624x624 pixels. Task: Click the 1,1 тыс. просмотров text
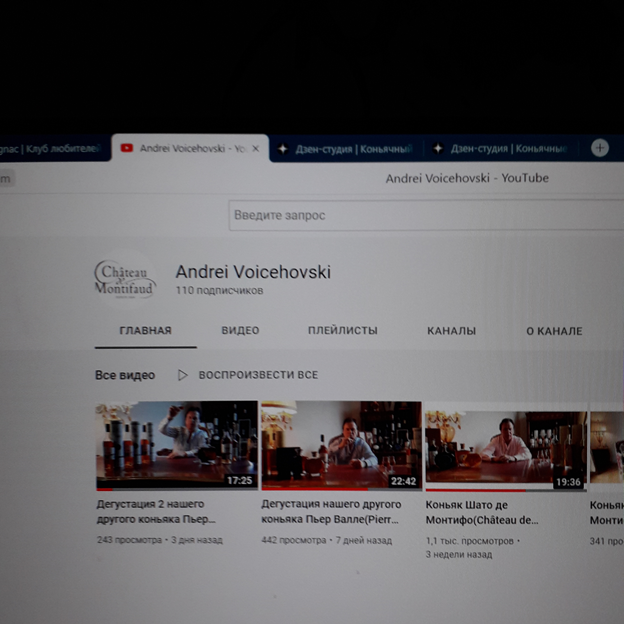pos(470,541)
